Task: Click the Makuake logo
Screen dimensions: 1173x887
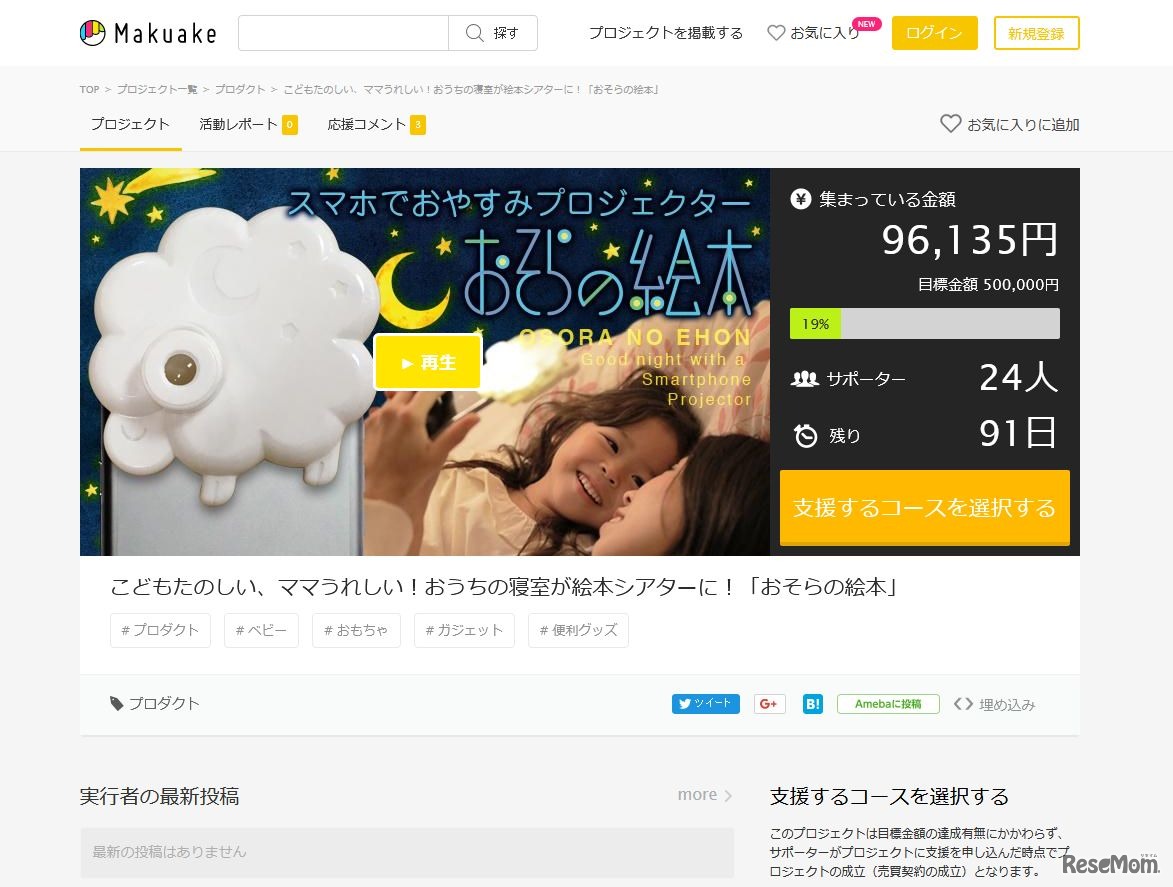Action: pyautogui.click(x=147, y=33)
